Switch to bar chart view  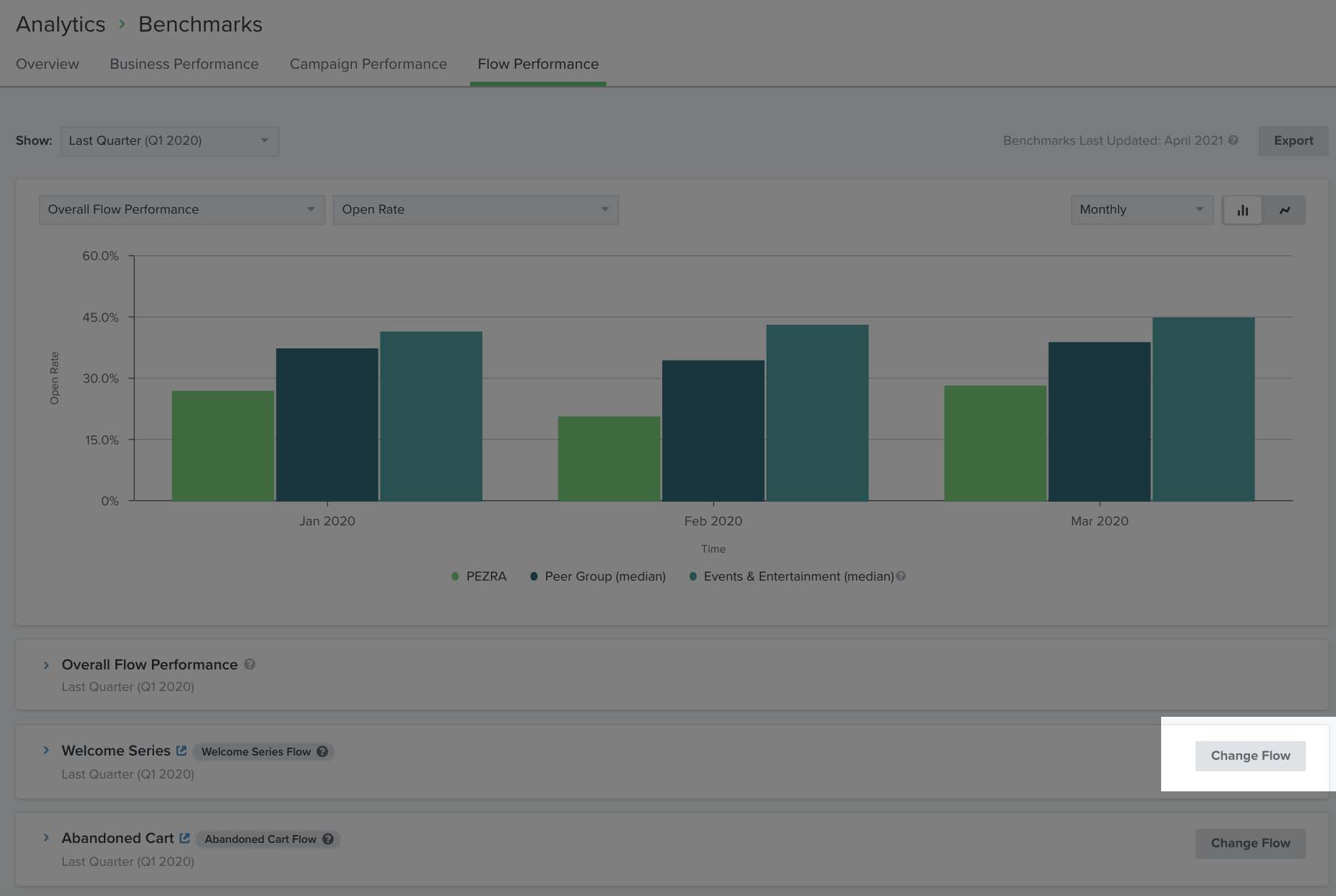point(1242,210)
